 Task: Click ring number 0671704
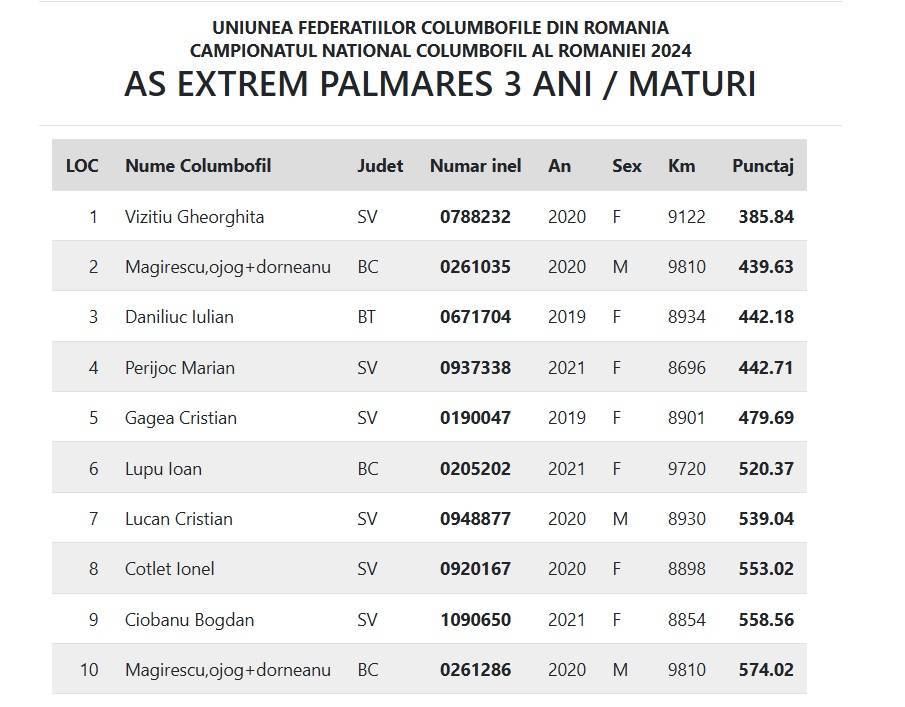point(475,317)
